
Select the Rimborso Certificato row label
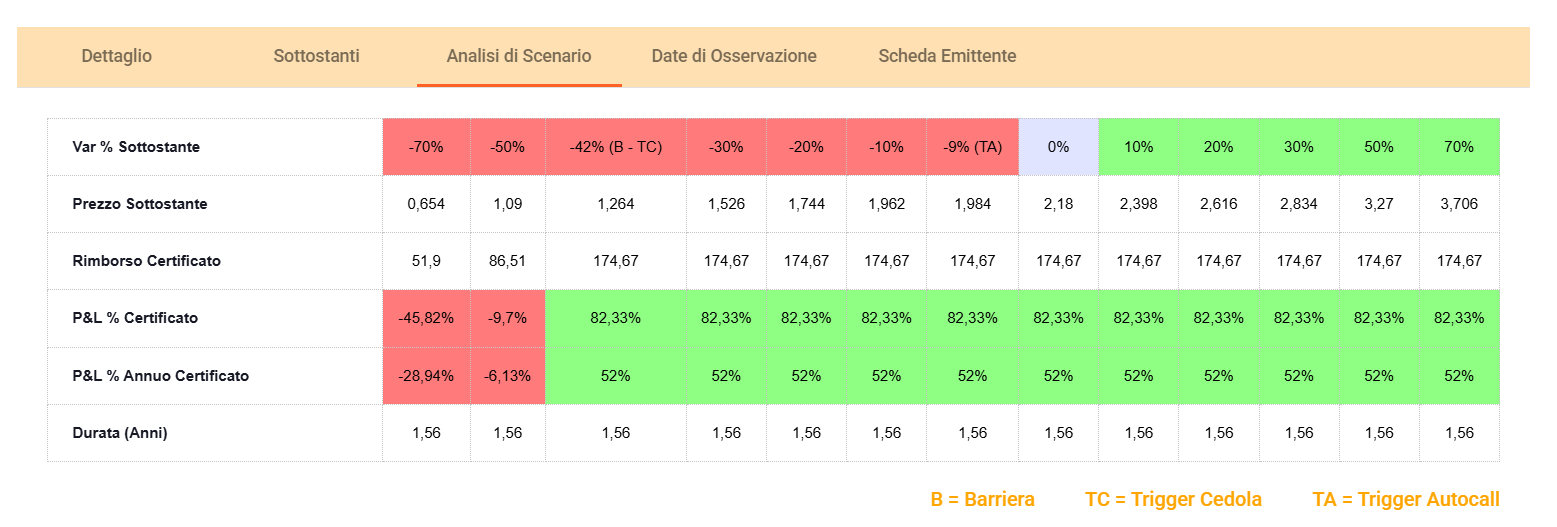147,261
